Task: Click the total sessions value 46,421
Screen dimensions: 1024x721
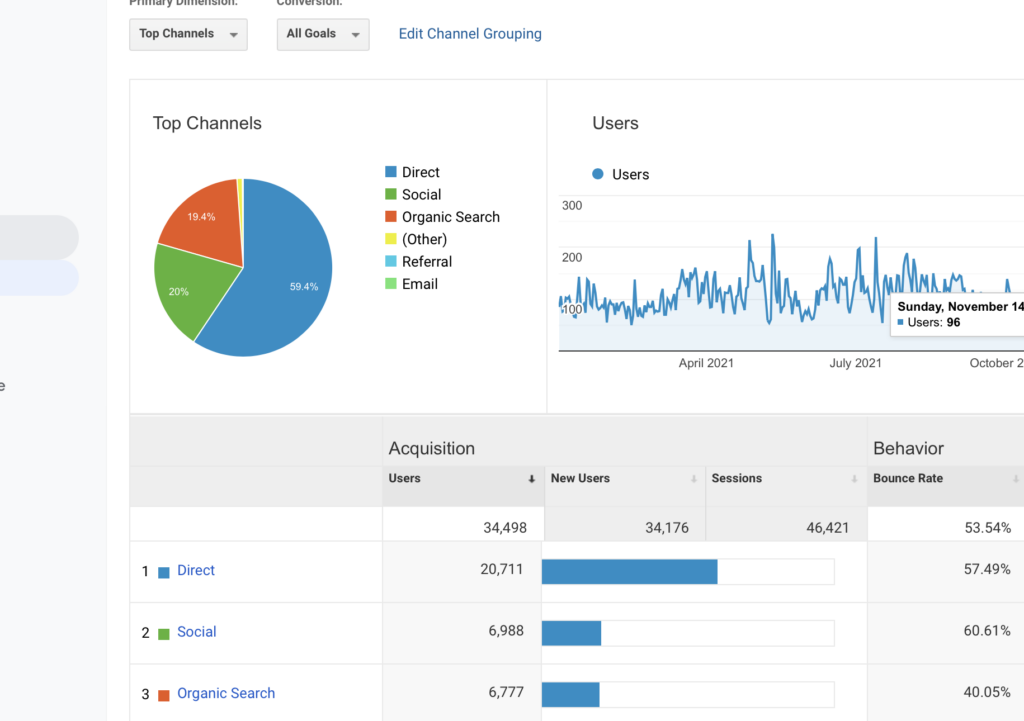Action: 827,528
